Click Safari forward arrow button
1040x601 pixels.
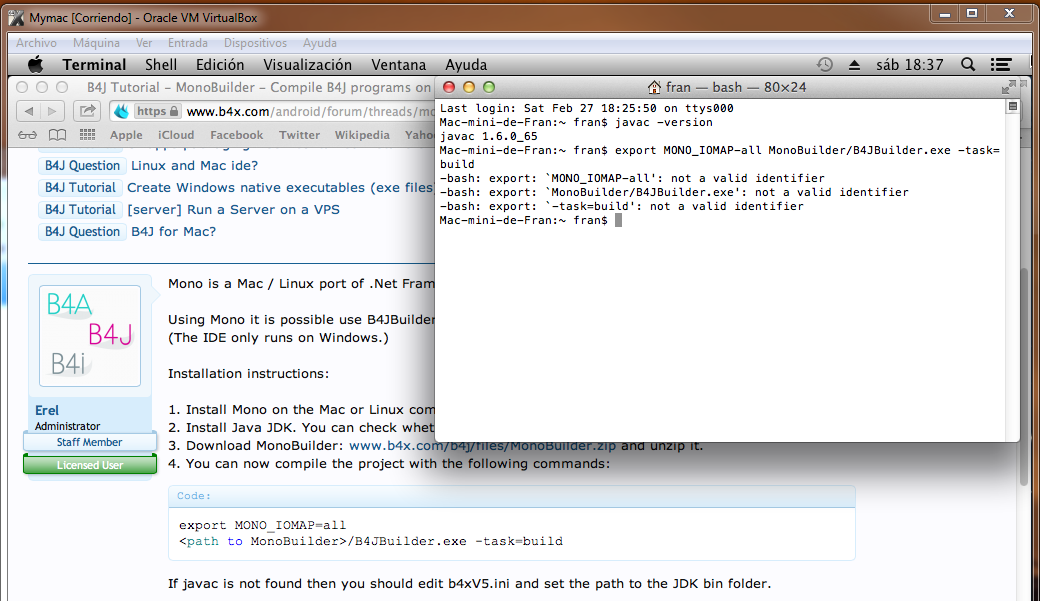(x=52, y=111)
